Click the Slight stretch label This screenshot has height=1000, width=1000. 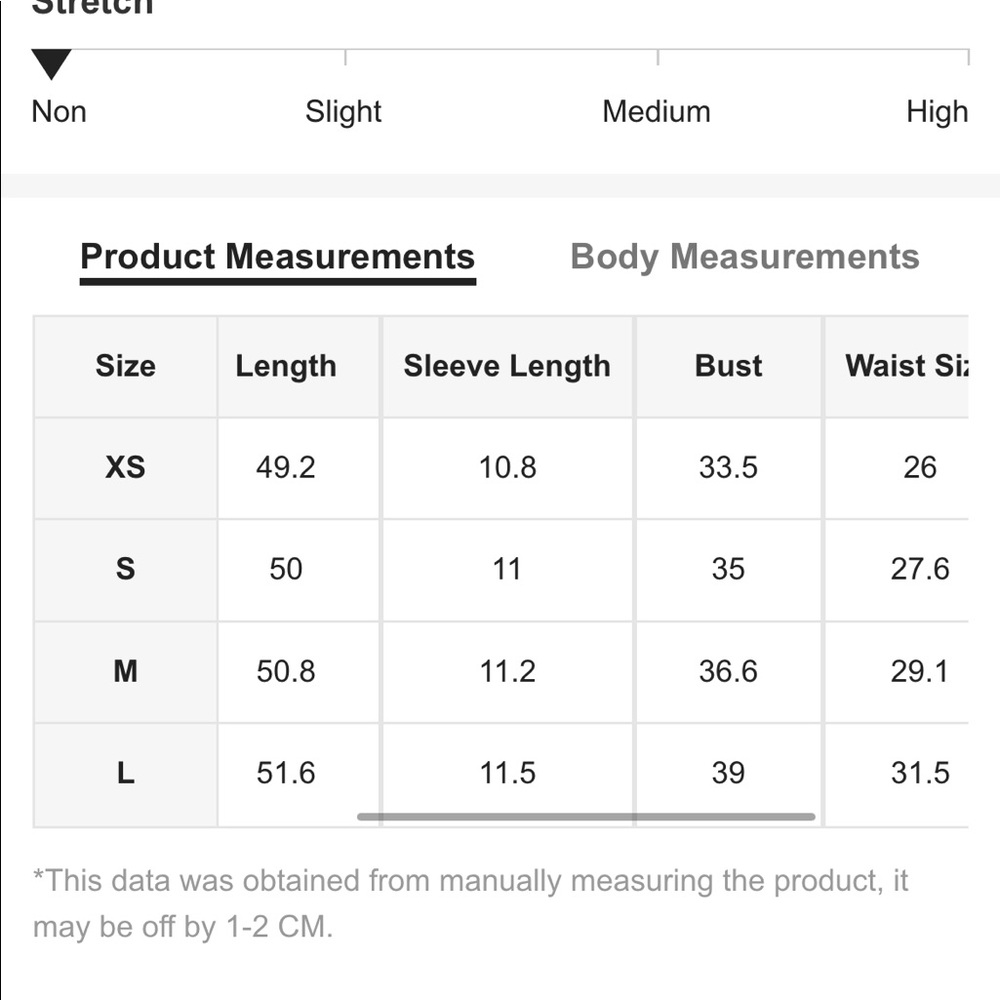tap(343, 112)
